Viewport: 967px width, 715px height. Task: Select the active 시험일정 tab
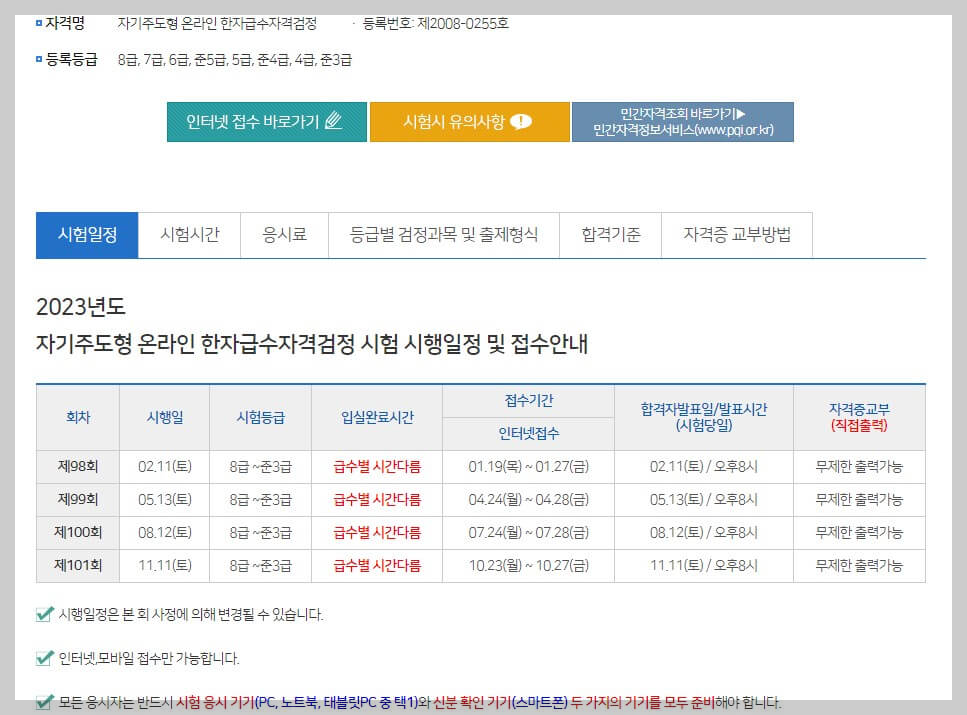pyautogui.click(x=86, y=234)
